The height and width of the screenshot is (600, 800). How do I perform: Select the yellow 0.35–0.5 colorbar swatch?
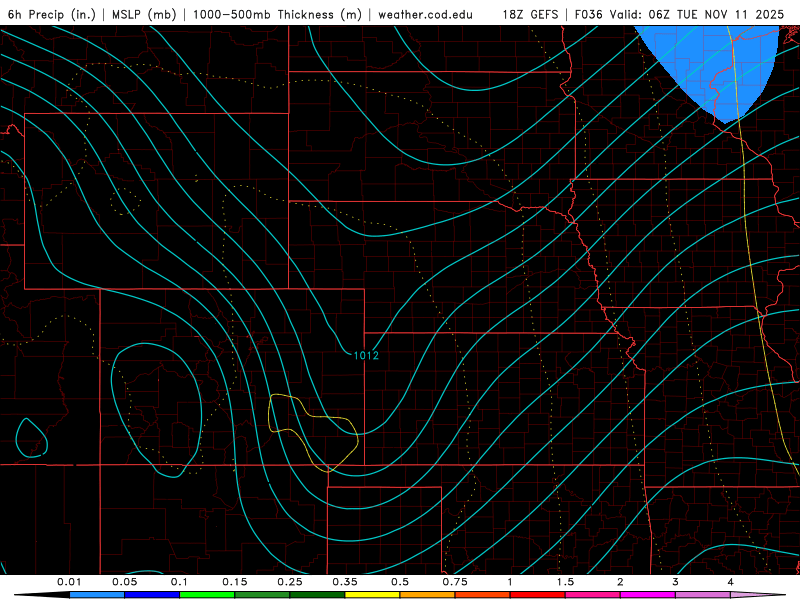(x=372, y=595)
